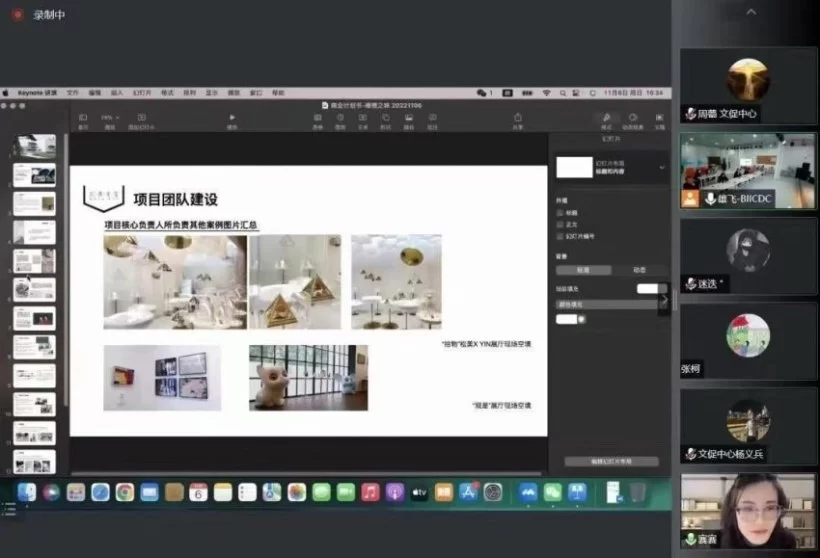Toggle the 标题 (Title) checkbox
The image size is (820, 558).
(x=559, y=213)
